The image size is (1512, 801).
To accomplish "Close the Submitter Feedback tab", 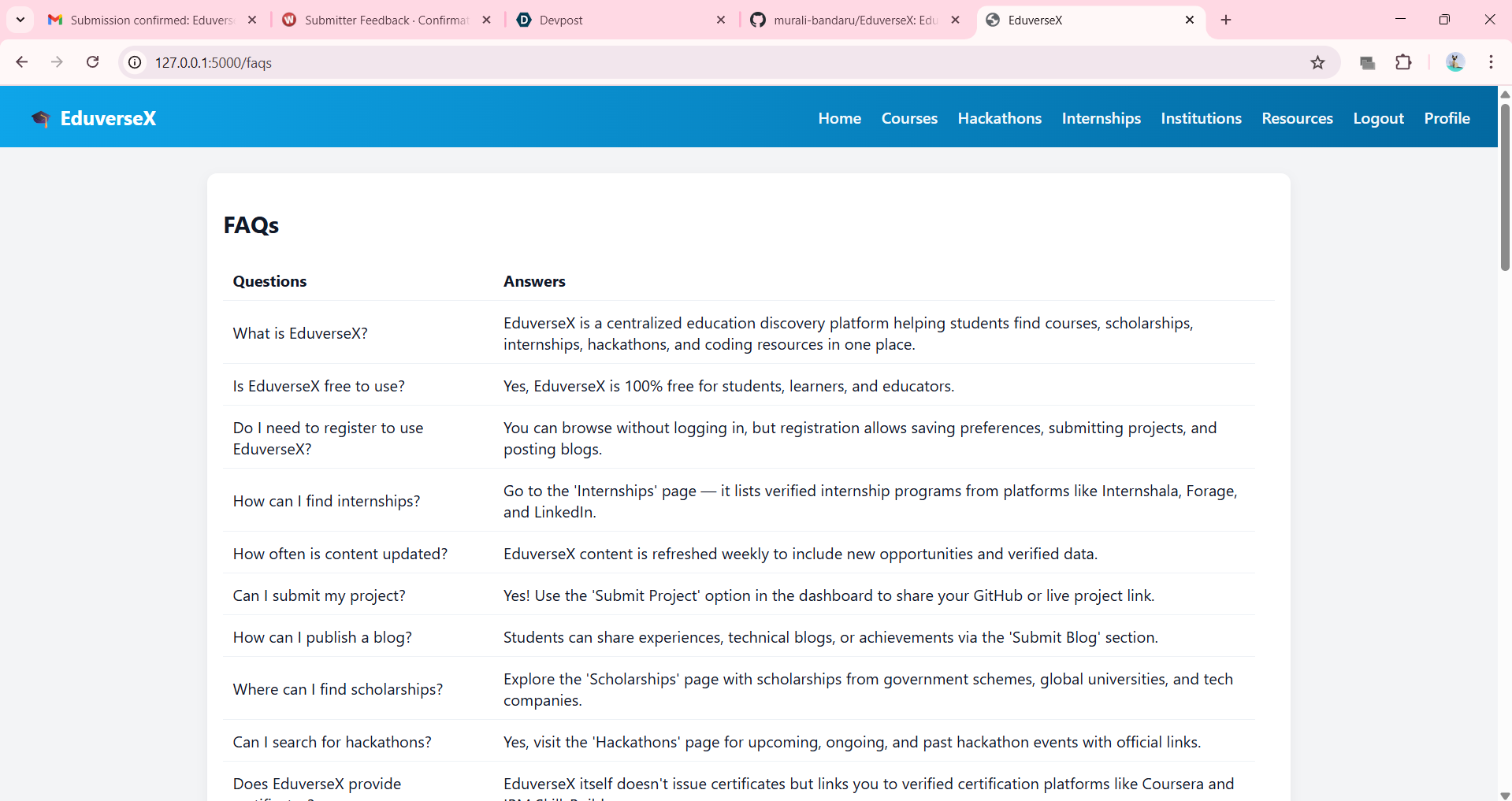I will coord(486,20).
